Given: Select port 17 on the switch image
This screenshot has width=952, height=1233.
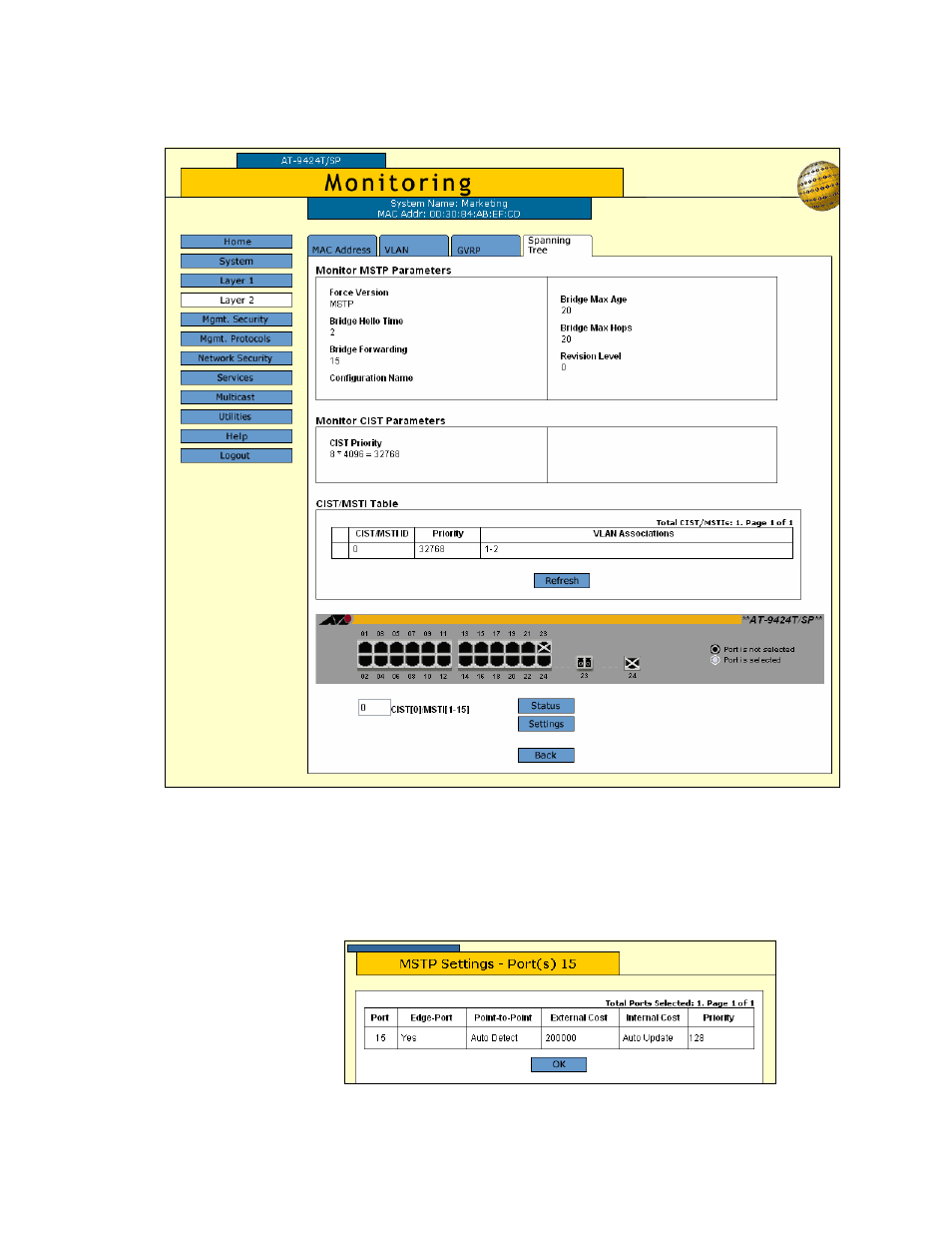Looking at the screenshot, I should [x=496, y=648].
